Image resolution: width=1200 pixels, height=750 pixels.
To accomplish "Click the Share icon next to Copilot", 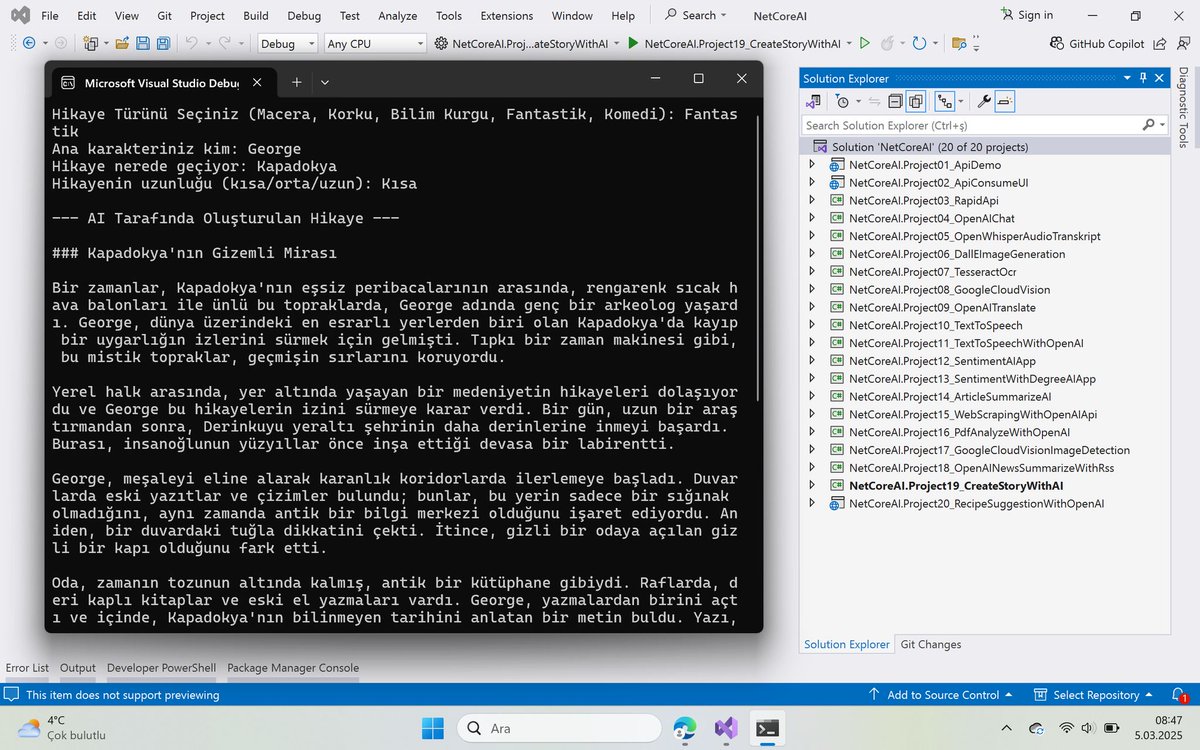I will click(1160, 43).
